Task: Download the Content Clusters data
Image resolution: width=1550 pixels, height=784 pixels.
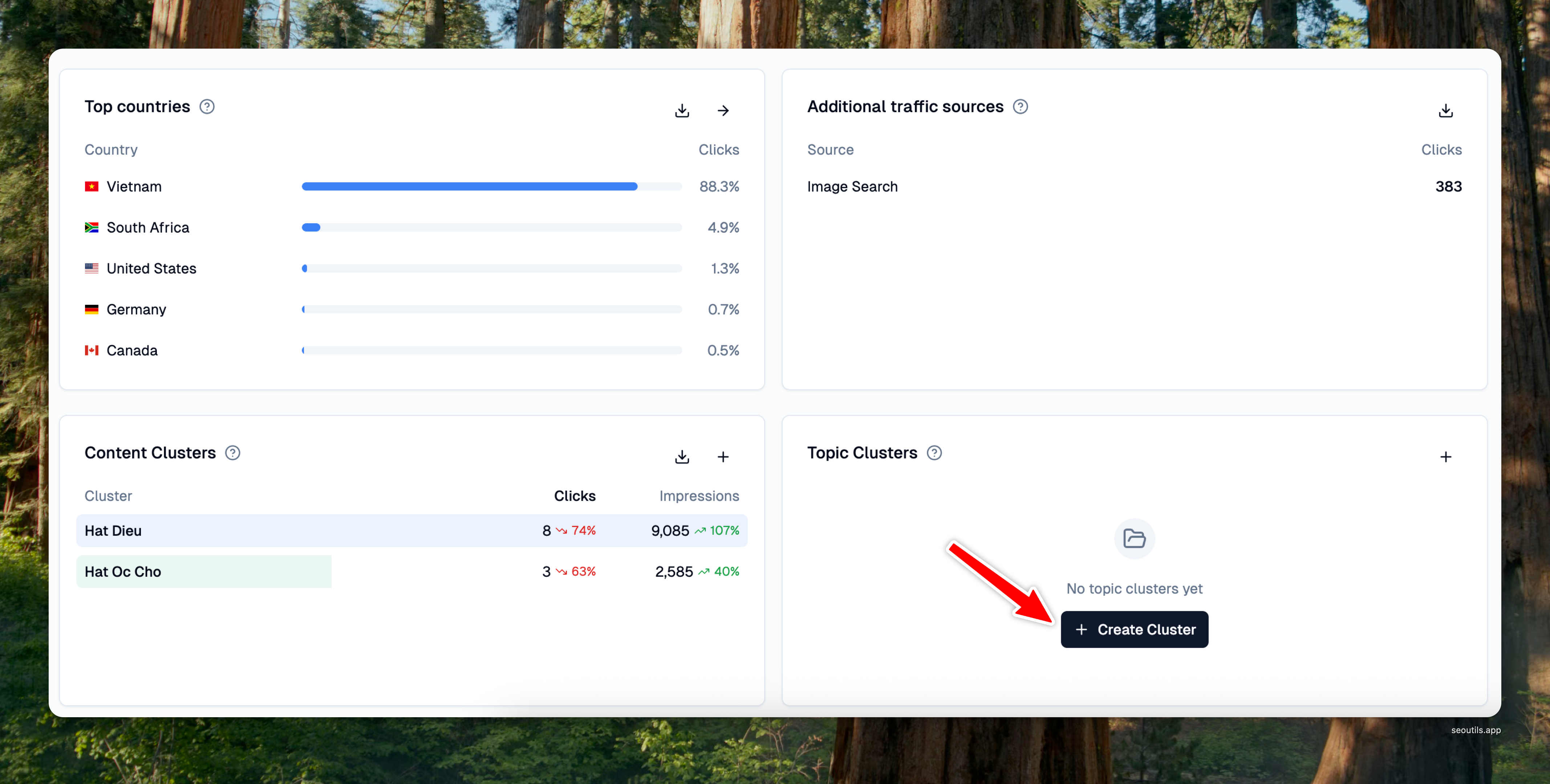Action: (682, 457)
